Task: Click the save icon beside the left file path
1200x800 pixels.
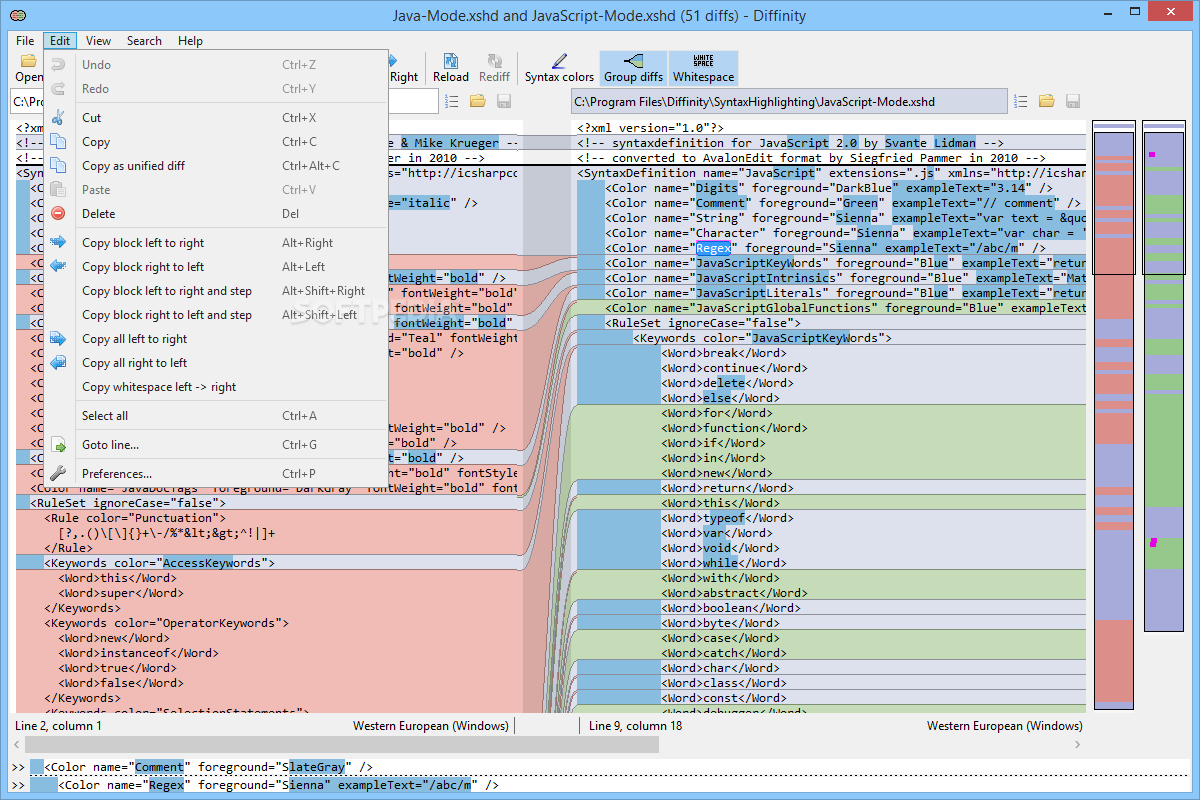Action: coord(504,101)
